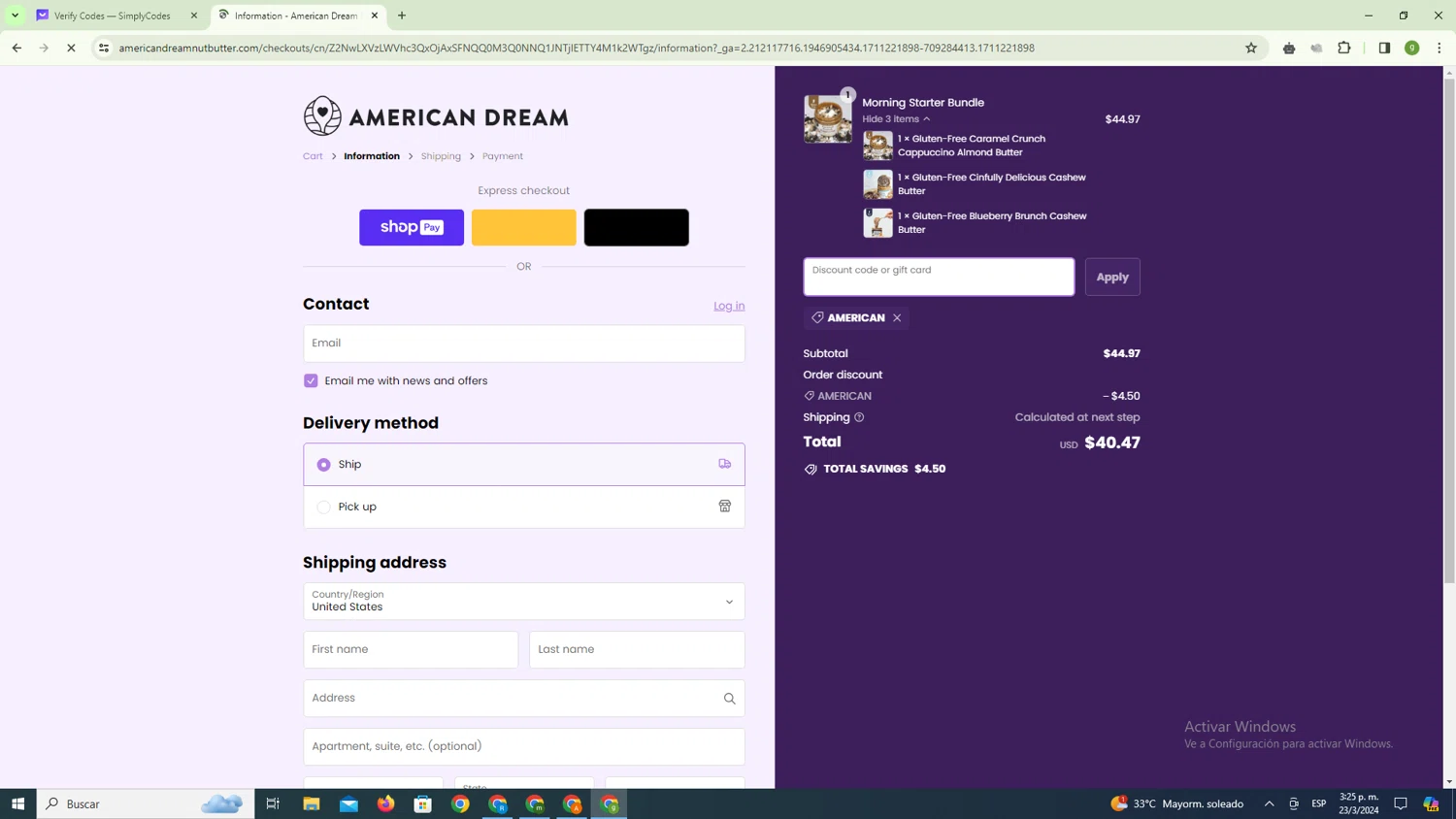Open the Chrome side panel
The width and height of the screenshot is (1456, 819).
tap(1384, 48)
